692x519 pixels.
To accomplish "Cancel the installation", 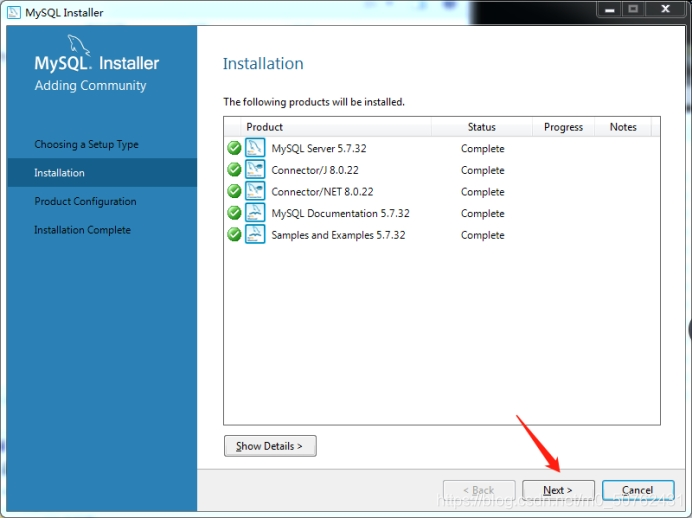I will click(x=638, y=490).
